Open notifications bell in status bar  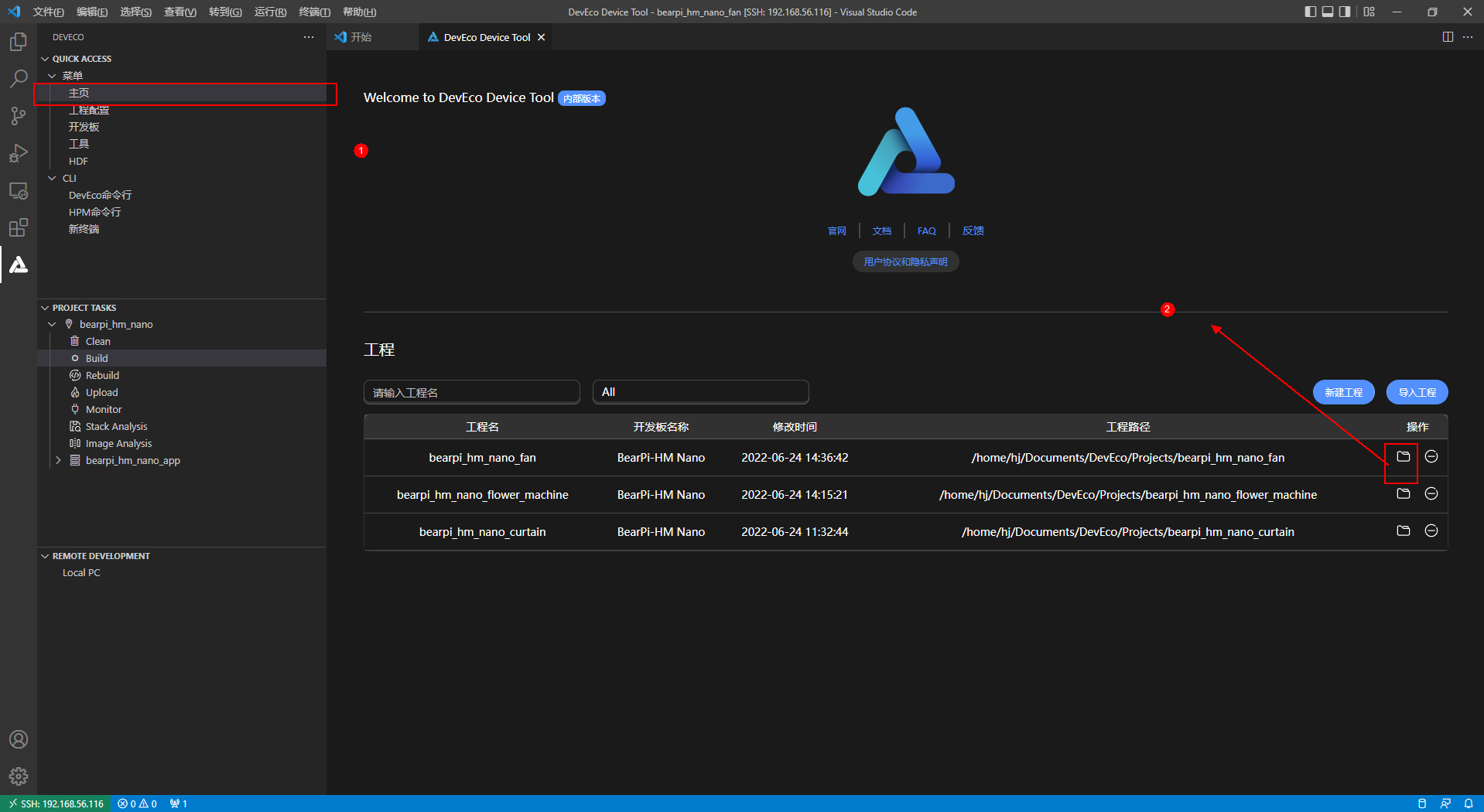1469,803
